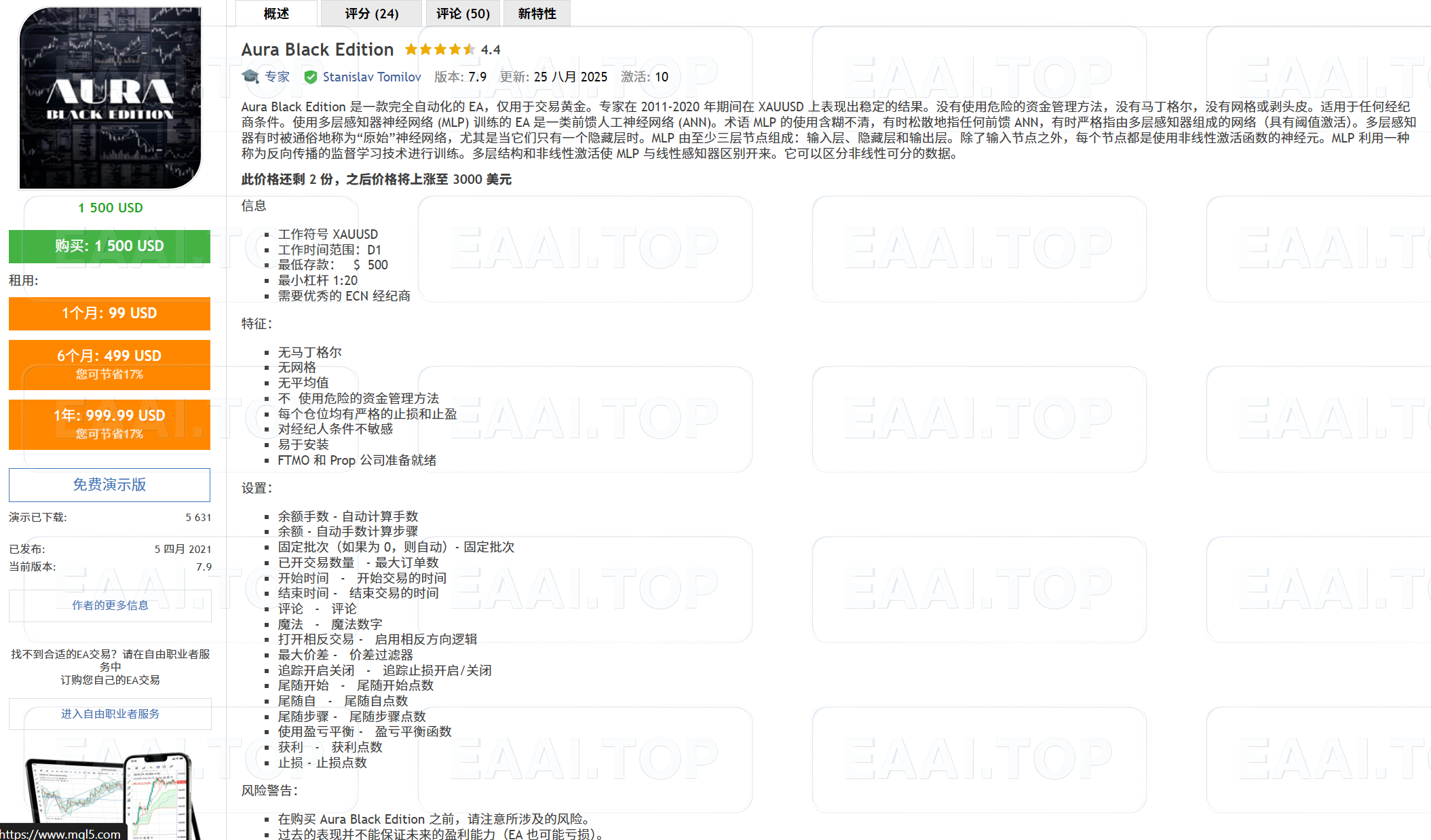The width and height of the screenshot is (1431, 840).
Task: Click the Aura Black Edition title heading
Action: [x=317, y=50]
